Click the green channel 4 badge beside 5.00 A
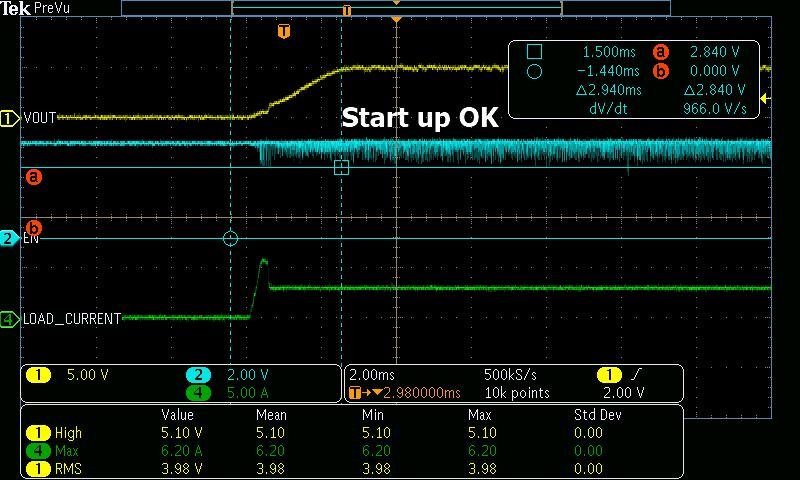The height and width of the screenshot is (480, 800). click(198, 393)
